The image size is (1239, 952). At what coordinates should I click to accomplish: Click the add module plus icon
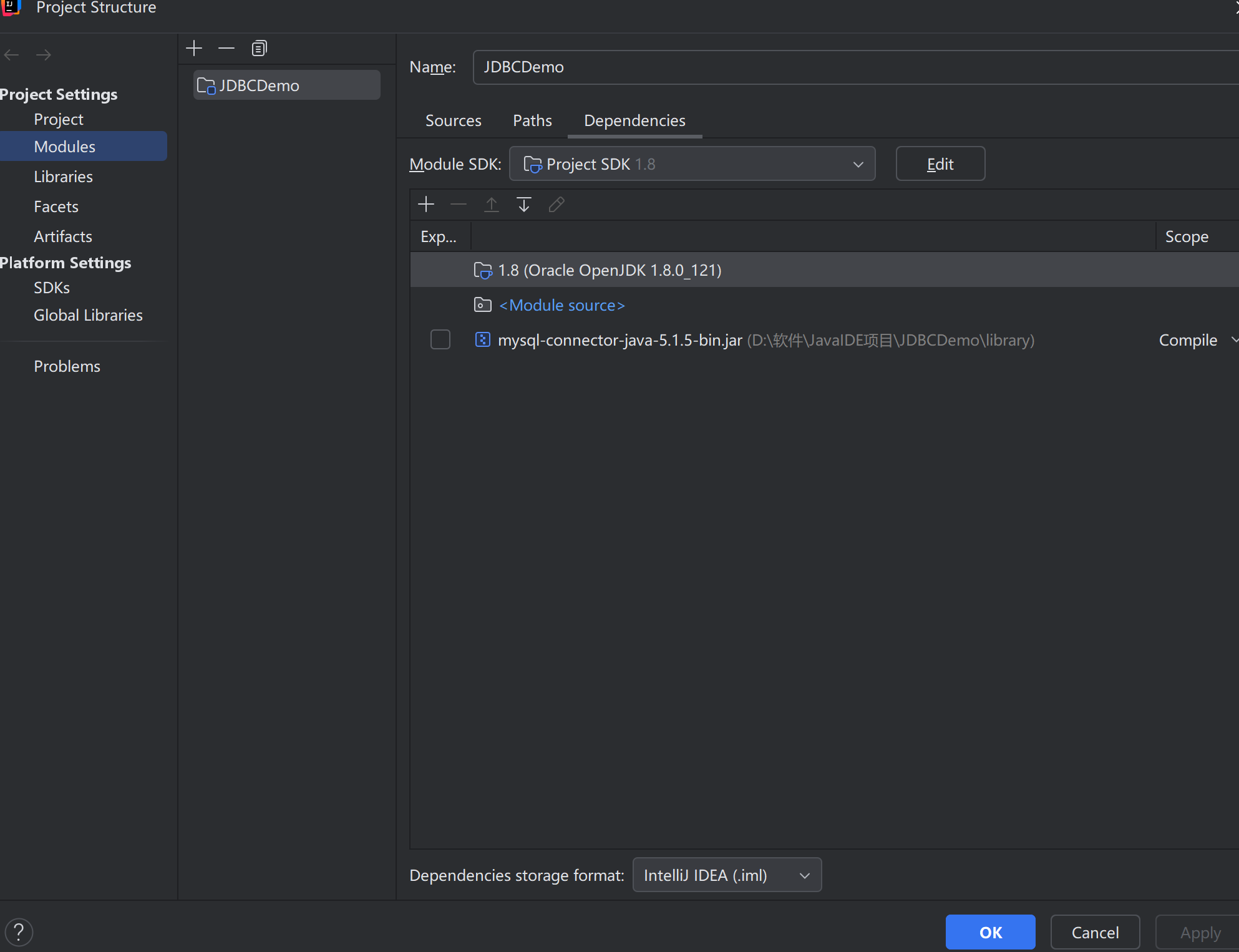click(194, 49)
